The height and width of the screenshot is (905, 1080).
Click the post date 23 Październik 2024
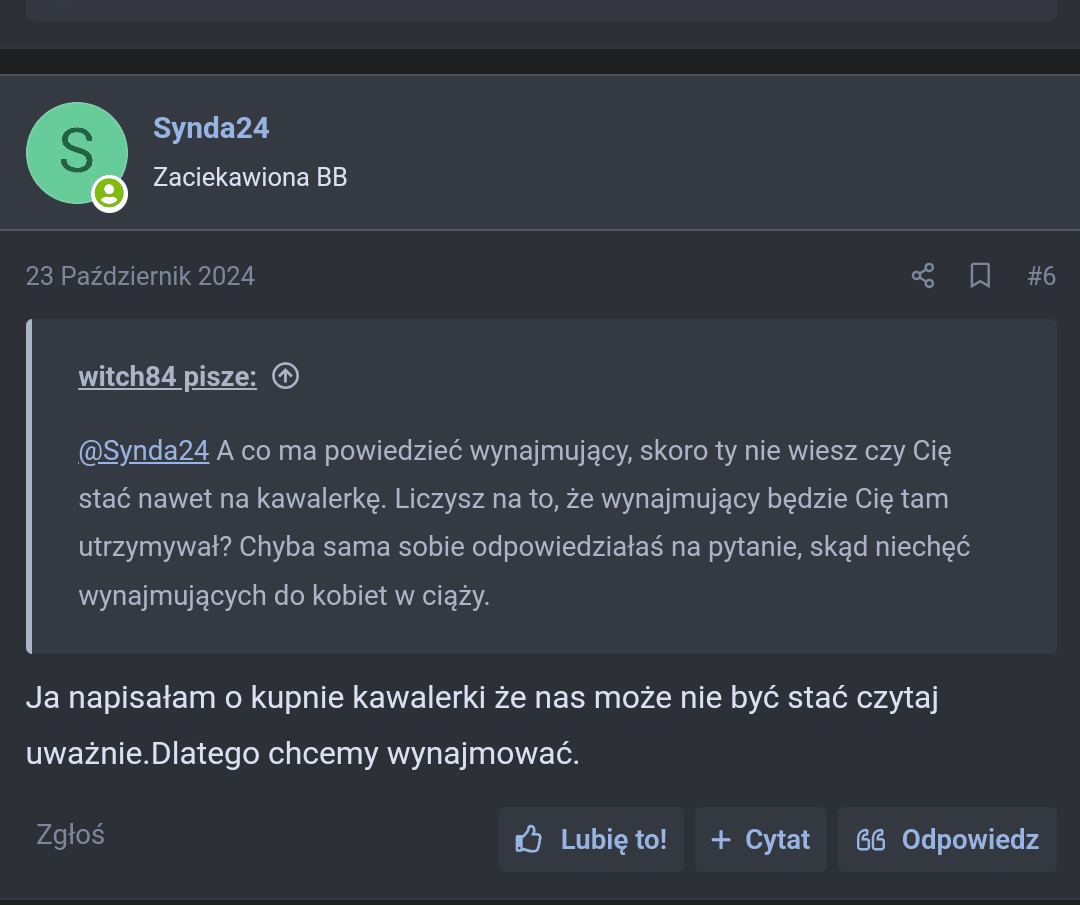pyautogui.click(x=140, y=276)
